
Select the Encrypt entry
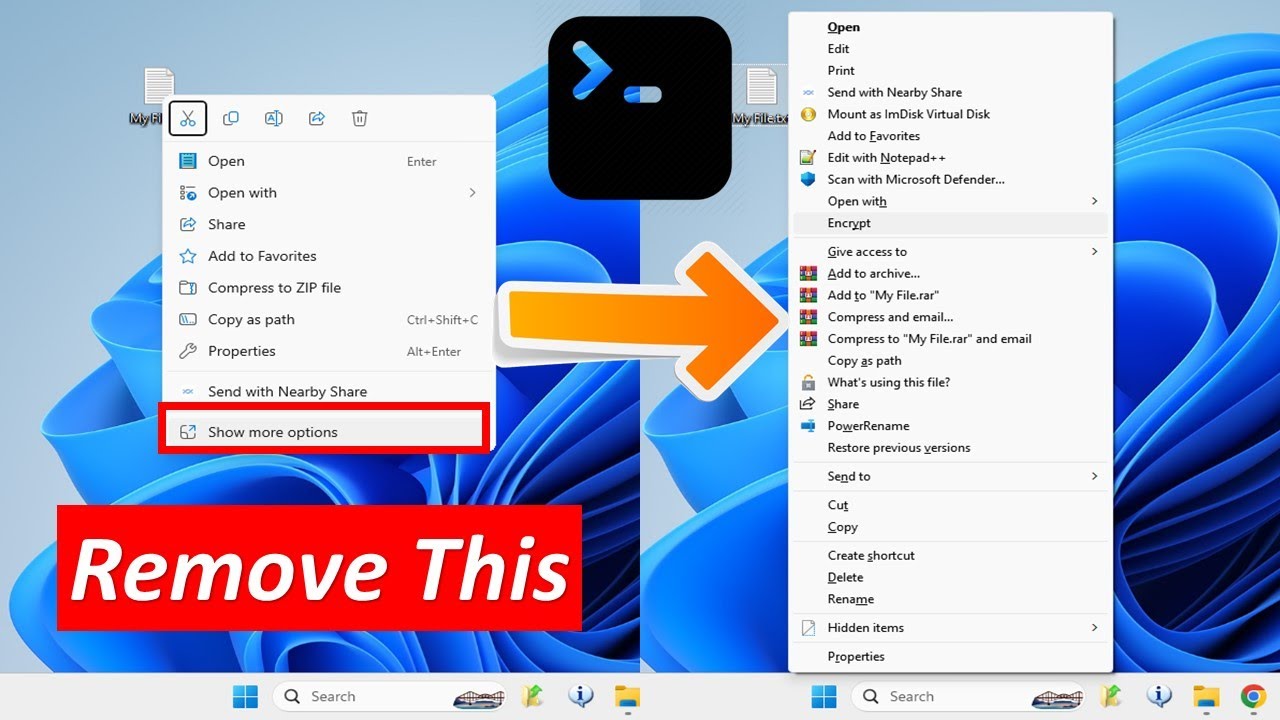[950, 224]
